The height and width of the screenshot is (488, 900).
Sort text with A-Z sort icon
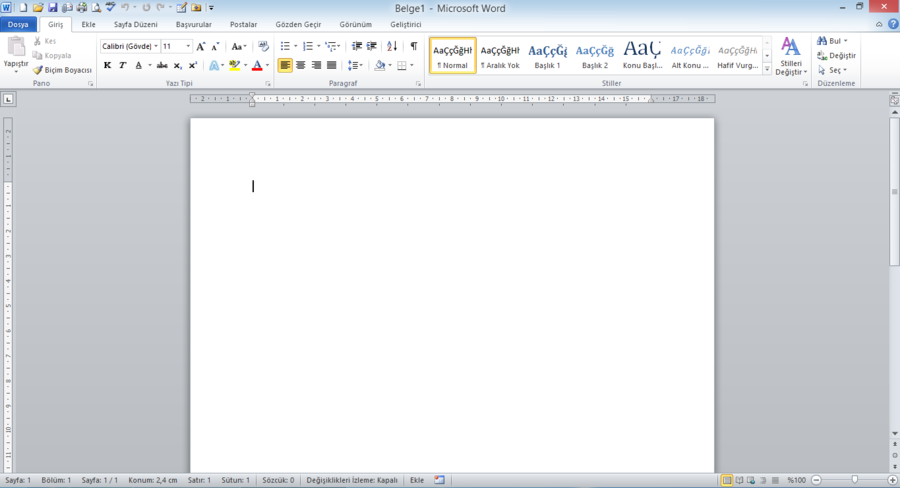pyautogui.click(x=392, y=47)
